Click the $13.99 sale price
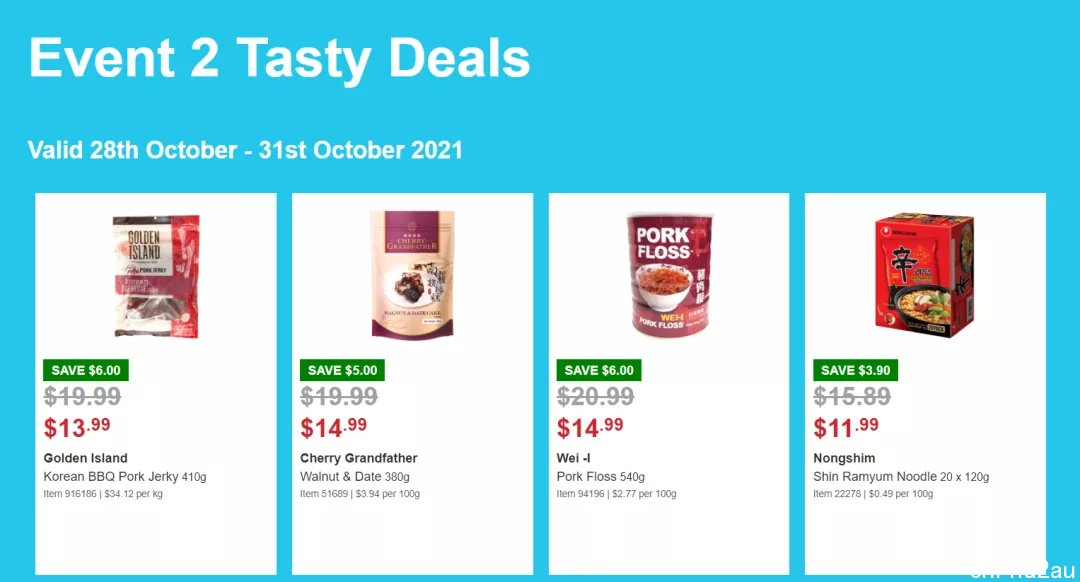This screenshot has height=582, width=1080. point(76,428)
